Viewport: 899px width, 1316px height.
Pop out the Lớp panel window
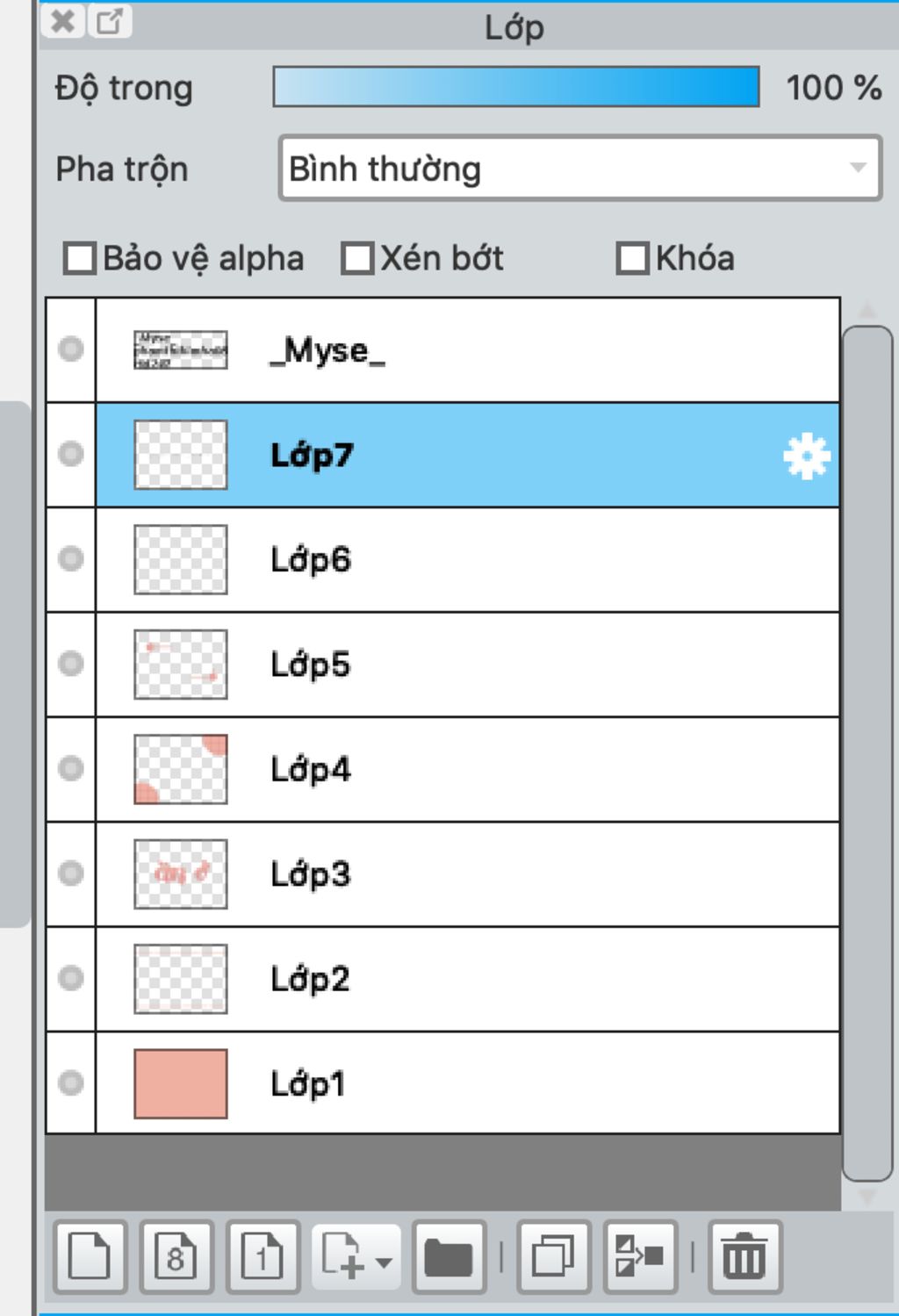[110, 21]
